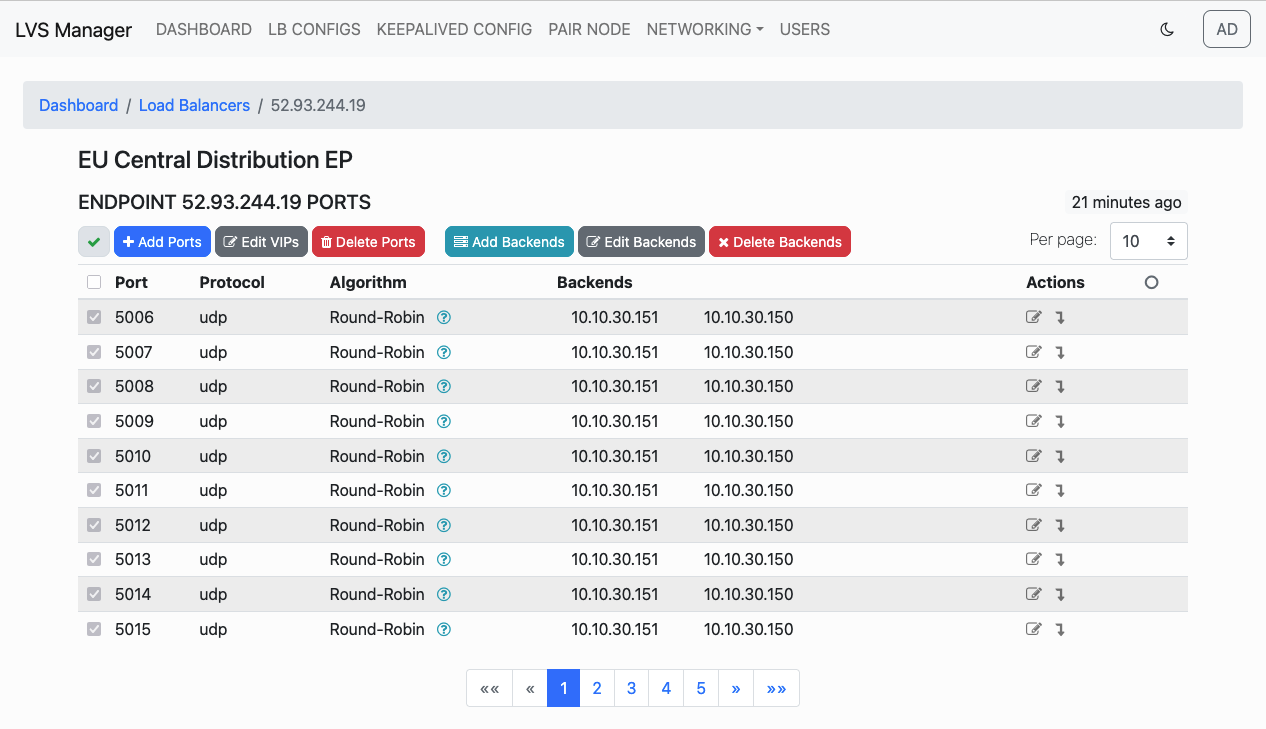
Task: Click the arrow icon for port 5009
Action: (x=1060, y=422)
